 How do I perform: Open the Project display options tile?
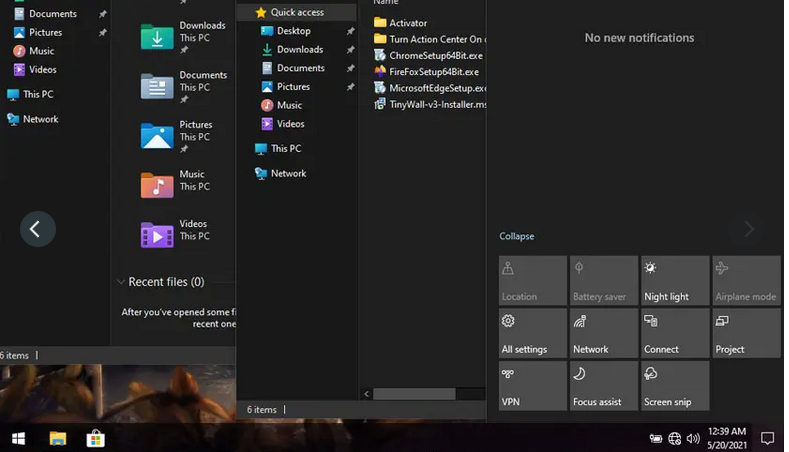coord(746,333)
